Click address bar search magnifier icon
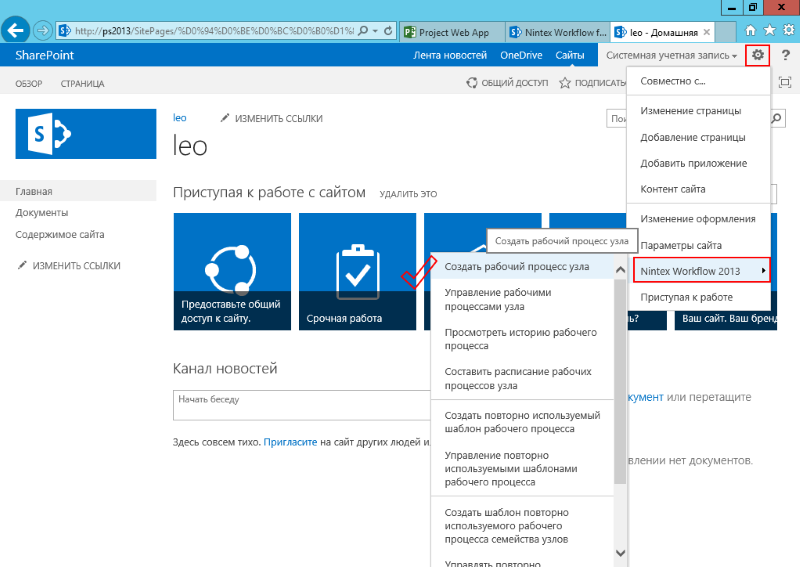This screenshot has height=567, width=800. (x=363, y=31)
